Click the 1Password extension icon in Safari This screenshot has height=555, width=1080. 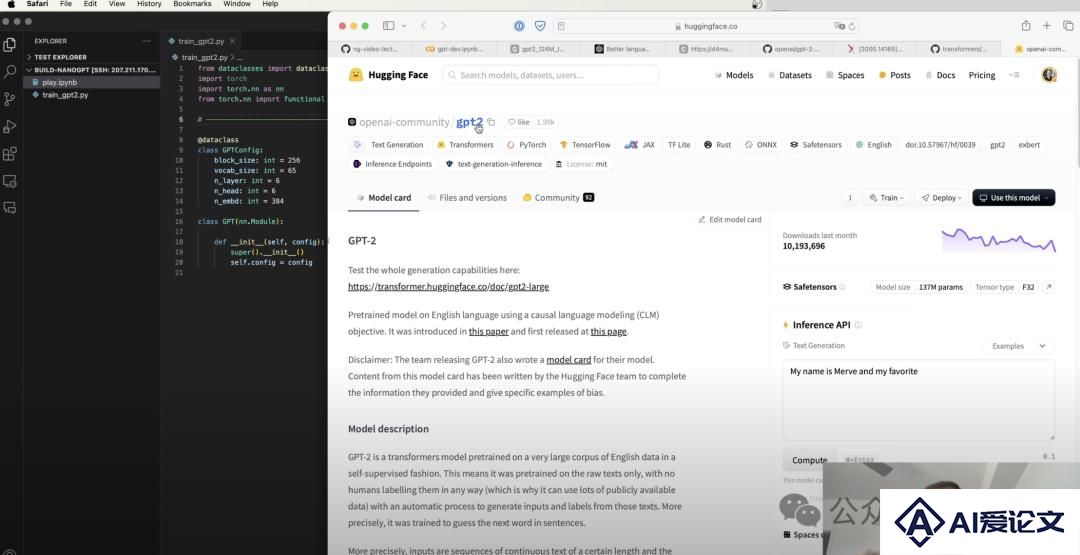[x=519, y=25]
